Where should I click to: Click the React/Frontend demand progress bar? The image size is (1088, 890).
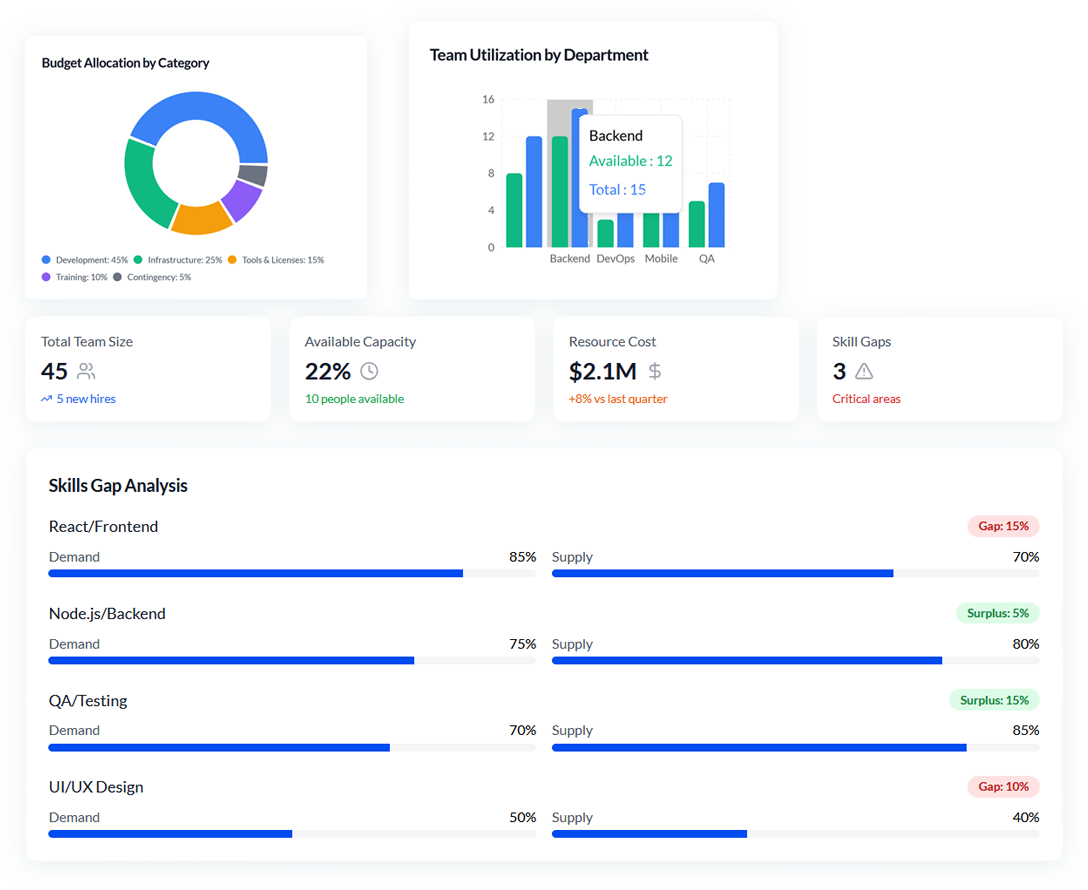[x=292, y=574]
